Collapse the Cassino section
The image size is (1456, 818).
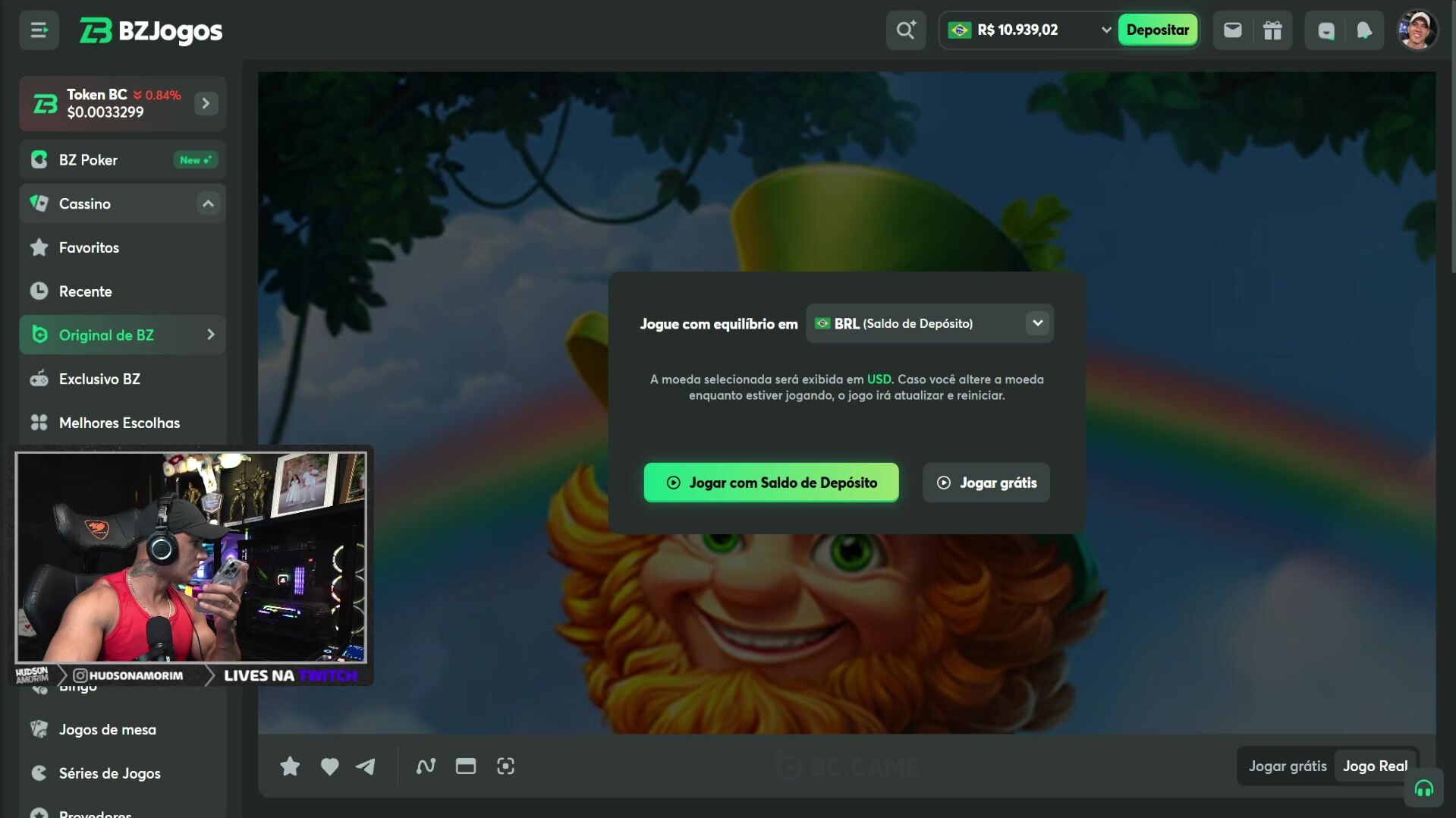208,203
